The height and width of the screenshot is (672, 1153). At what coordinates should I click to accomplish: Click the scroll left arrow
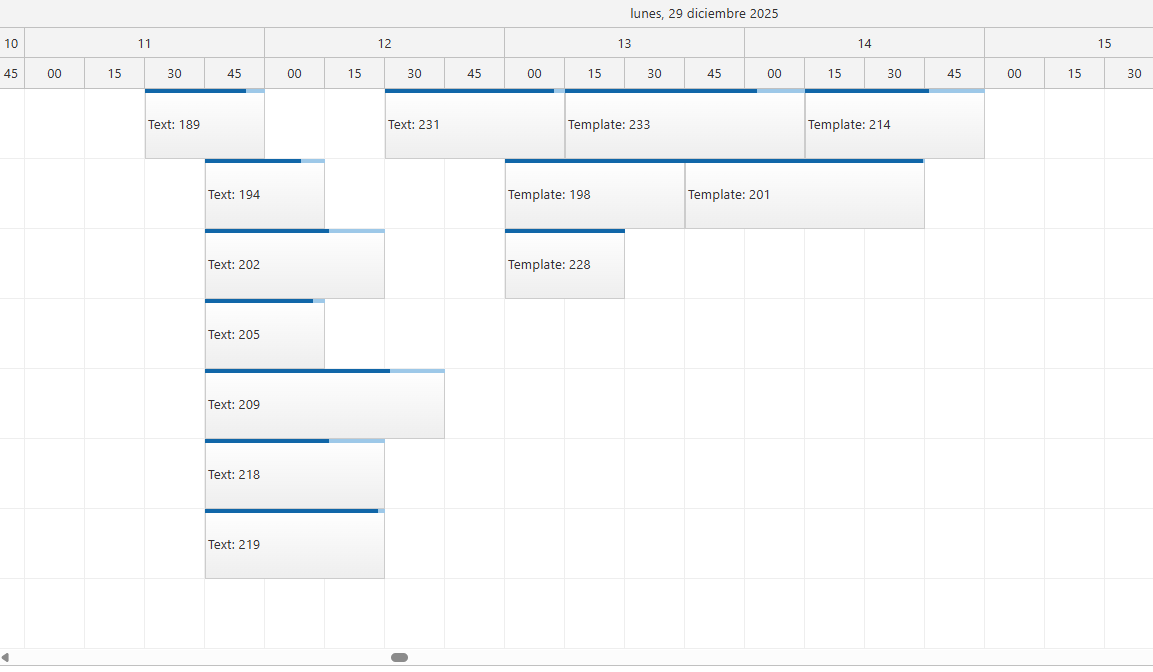coord(5,657)
